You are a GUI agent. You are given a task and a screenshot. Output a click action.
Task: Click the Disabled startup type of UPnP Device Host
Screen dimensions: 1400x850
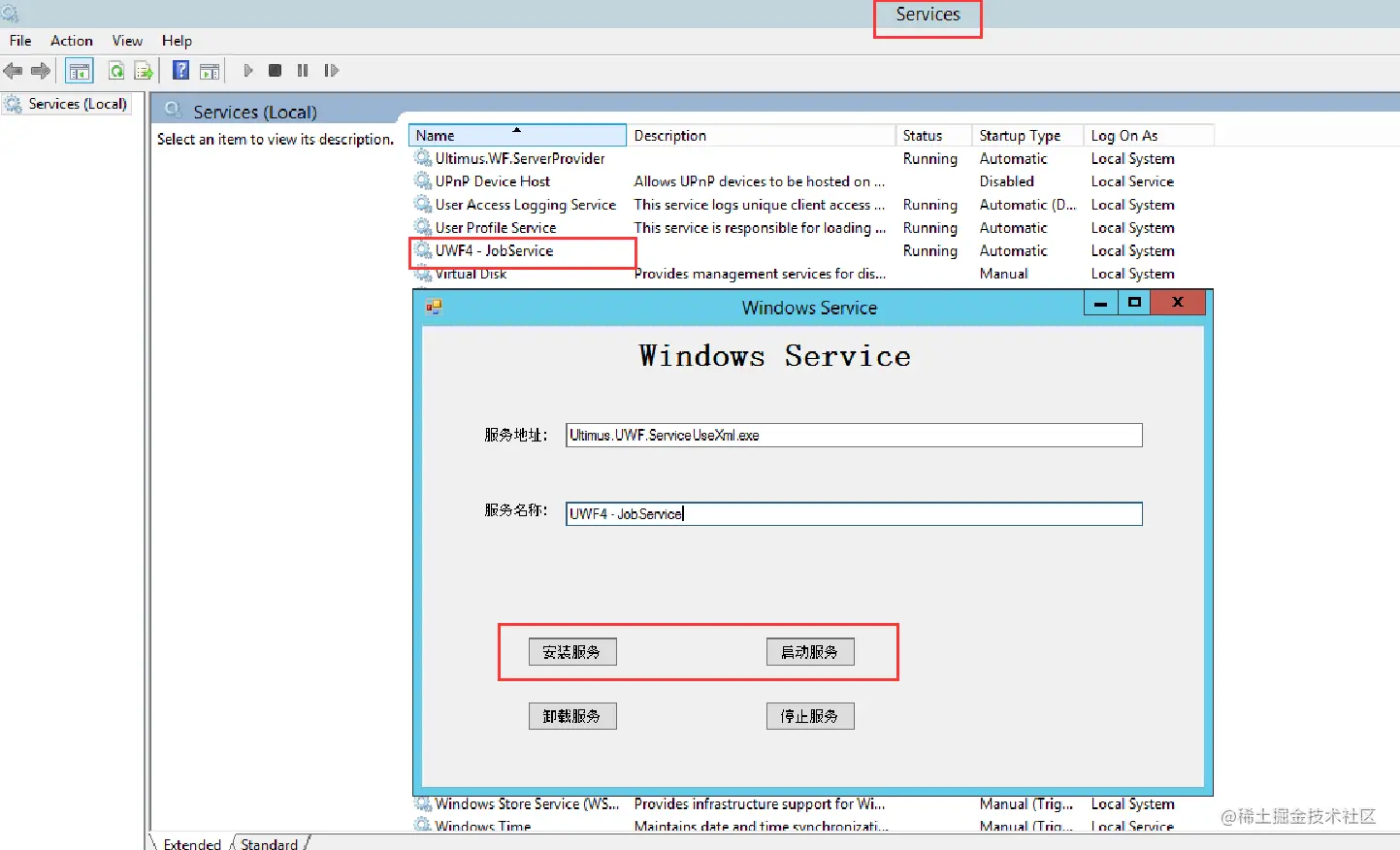(x=1007, y=181)
